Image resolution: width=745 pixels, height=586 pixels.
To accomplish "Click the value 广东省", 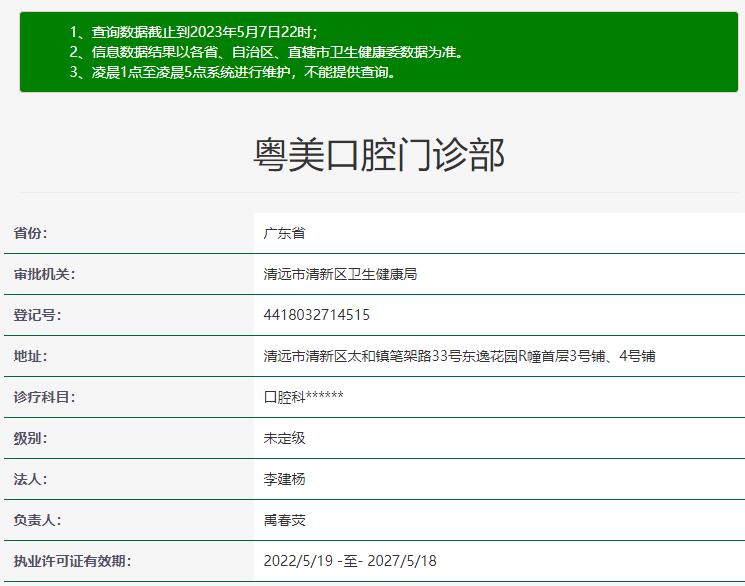I will click(x=285, y=233).
